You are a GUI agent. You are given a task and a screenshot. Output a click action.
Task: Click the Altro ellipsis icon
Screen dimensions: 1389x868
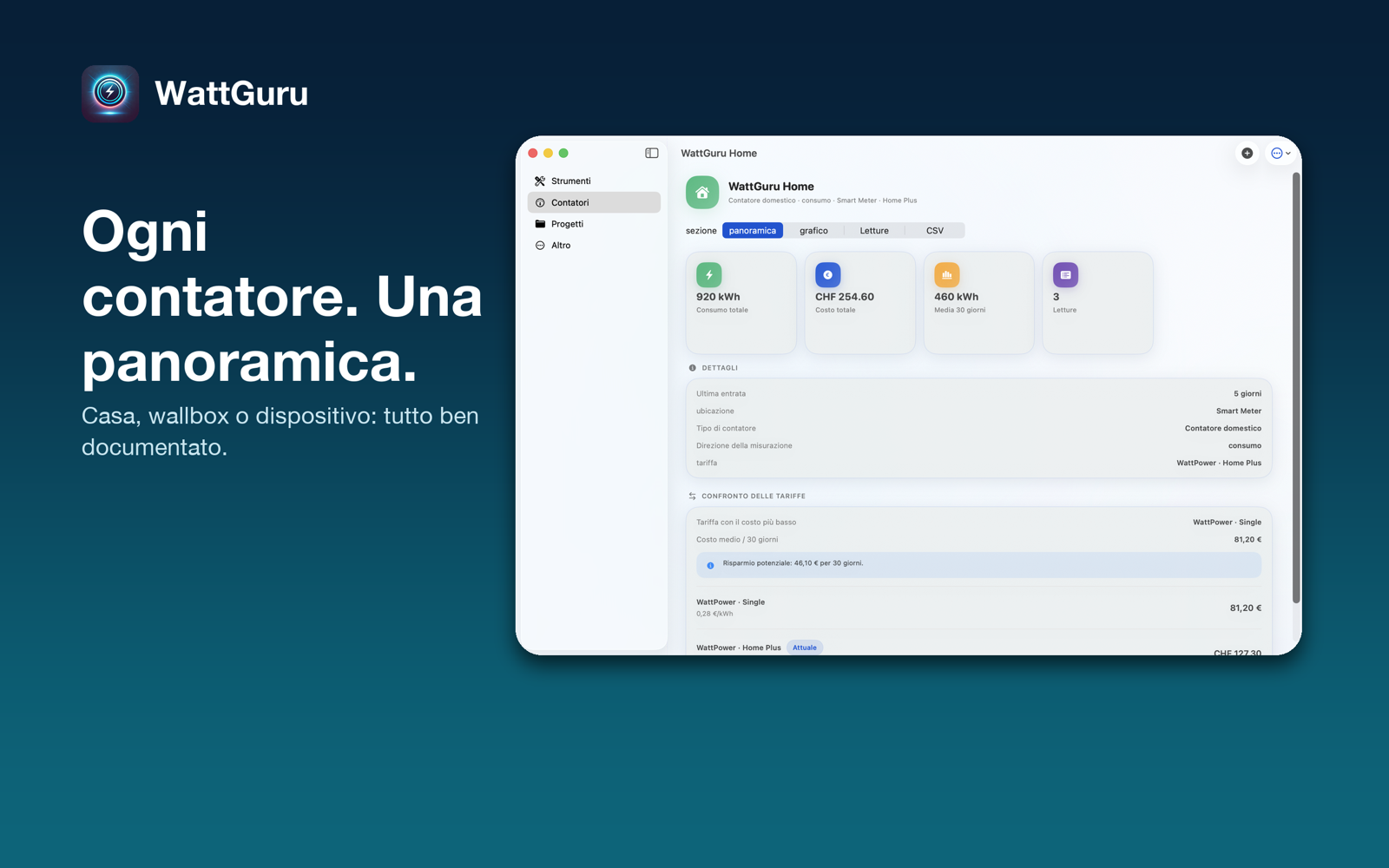pyautogui.click(x=540, y=246)
